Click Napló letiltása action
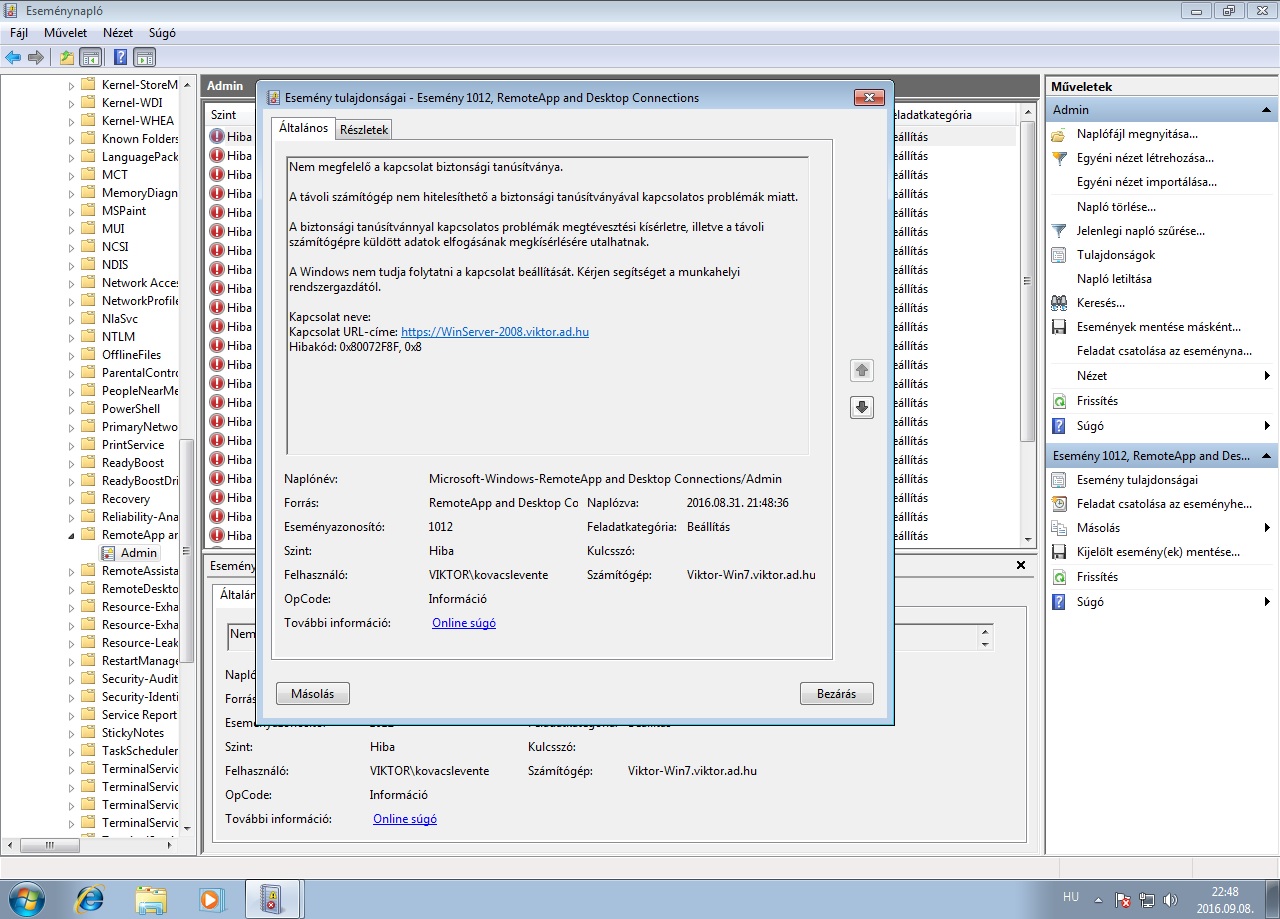Viewport: 1280px width, 919px height. (1114, 279)
